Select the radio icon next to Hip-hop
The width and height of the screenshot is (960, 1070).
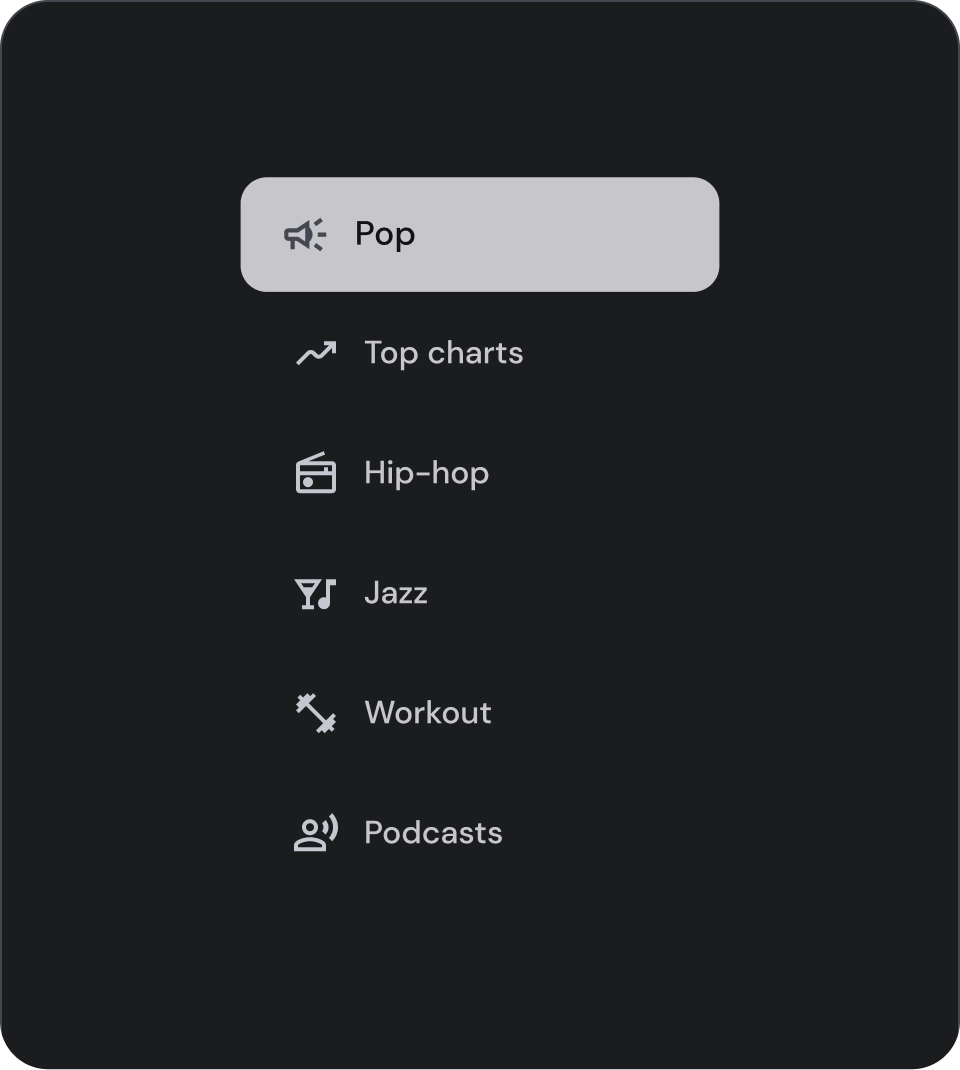pyautogui.click(x=316, y=473)
